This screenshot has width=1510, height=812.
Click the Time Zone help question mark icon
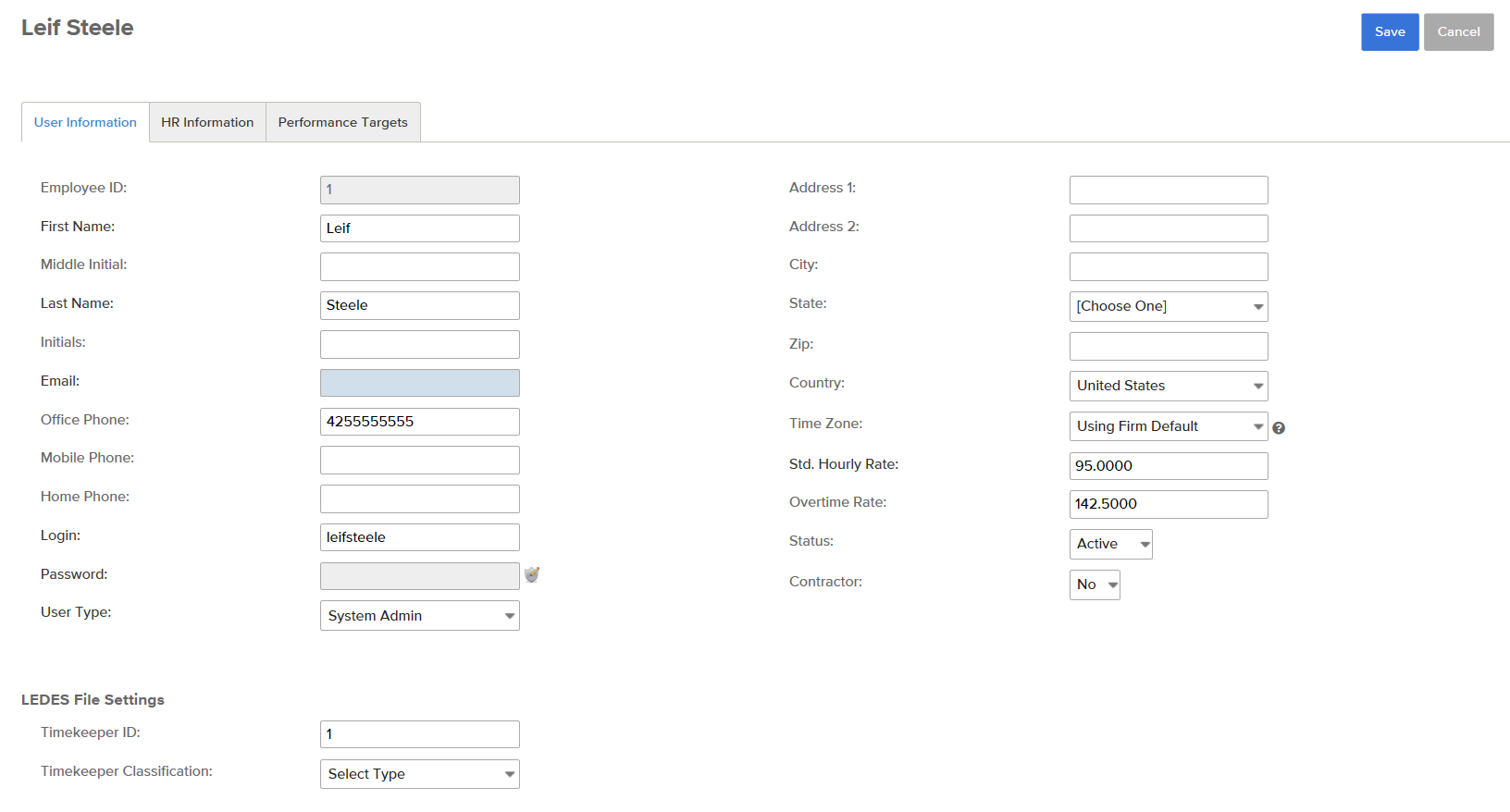pyautogui.click(x=1279, y=428)
